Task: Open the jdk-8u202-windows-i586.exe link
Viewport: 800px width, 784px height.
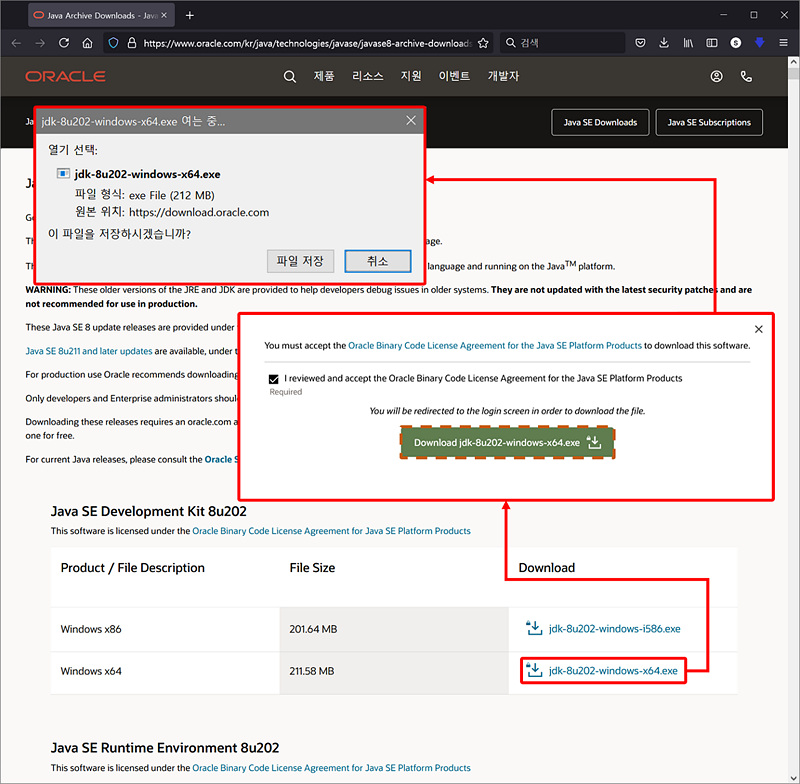Action: 614,629
